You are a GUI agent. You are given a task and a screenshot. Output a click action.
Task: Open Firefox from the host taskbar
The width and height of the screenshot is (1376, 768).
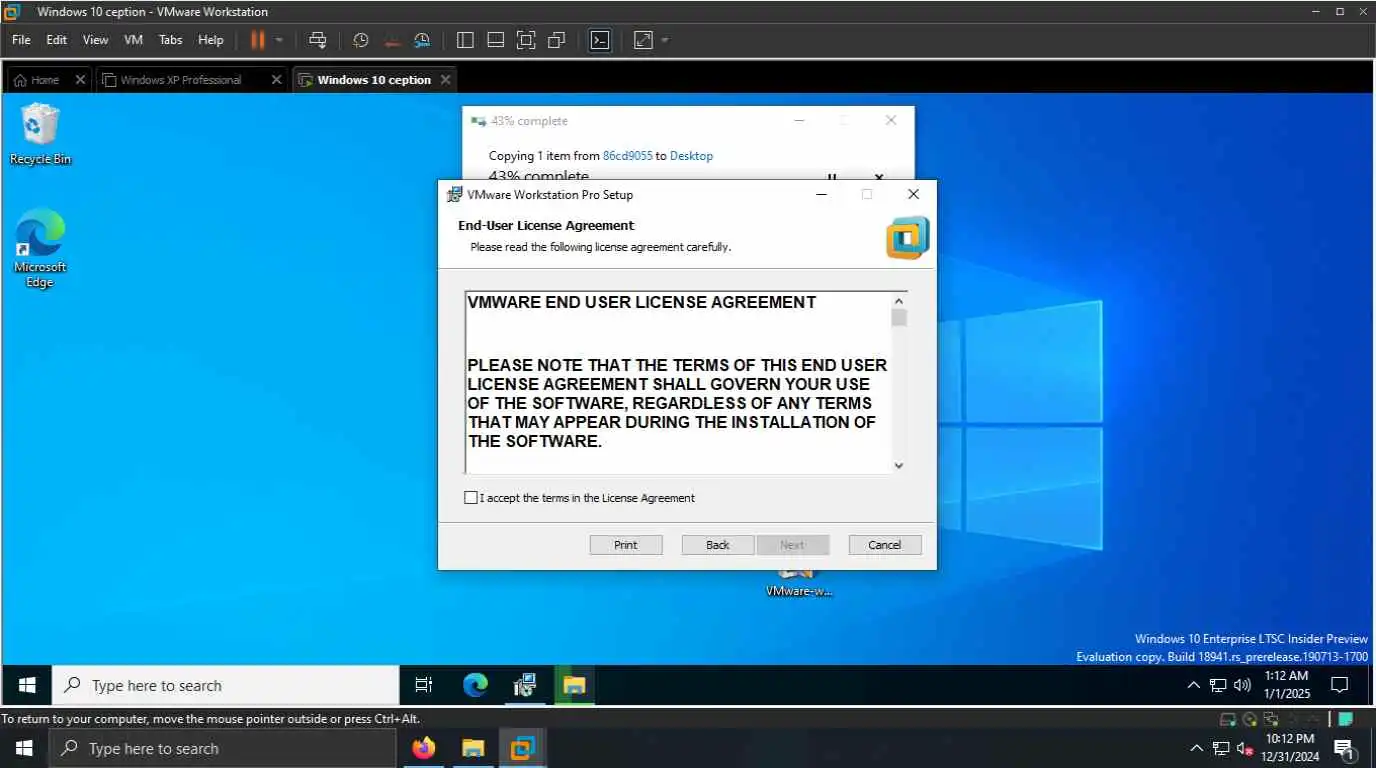coord(424,748)
